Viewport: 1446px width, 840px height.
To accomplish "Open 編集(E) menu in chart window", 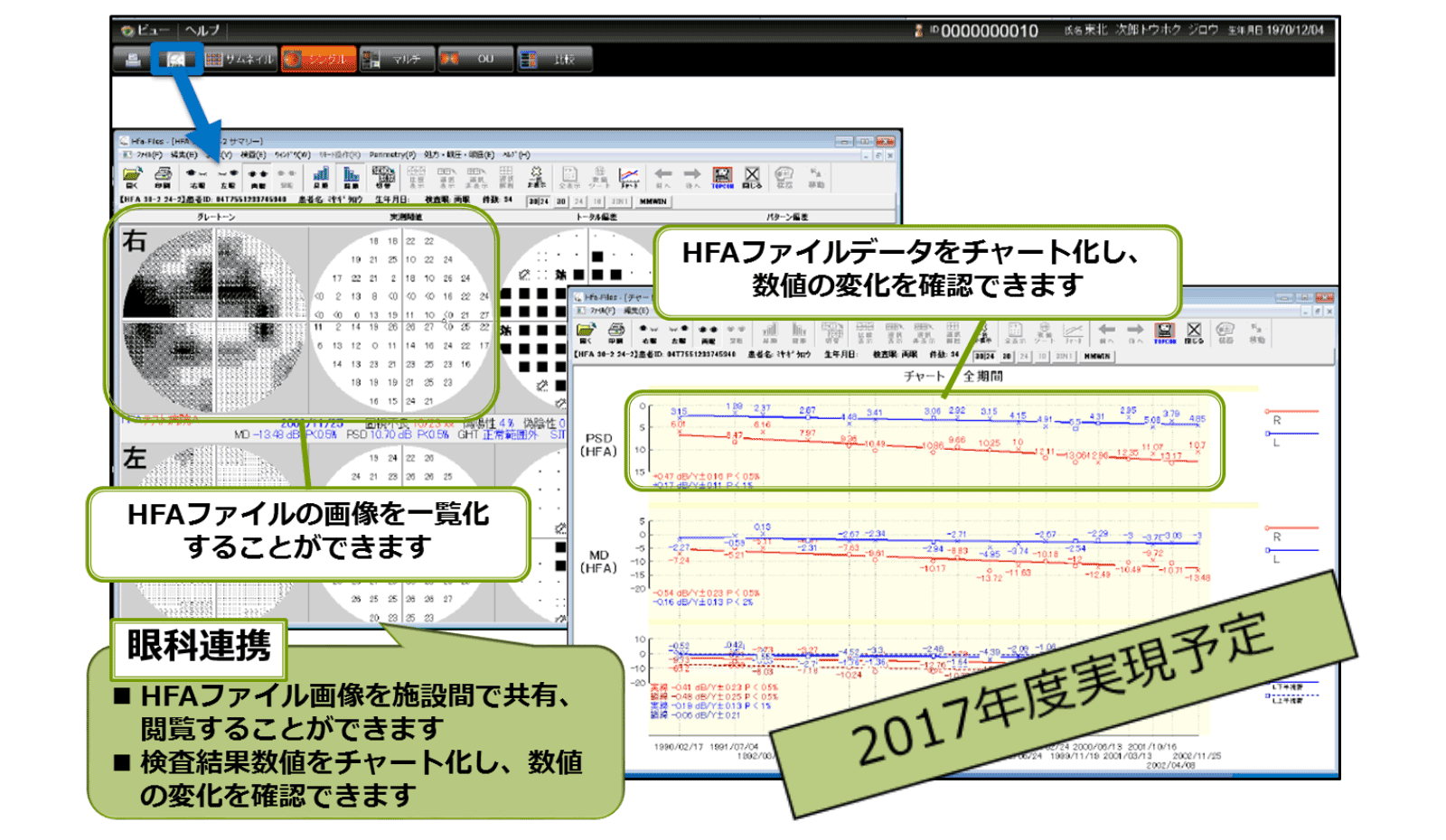I will 635,311.
